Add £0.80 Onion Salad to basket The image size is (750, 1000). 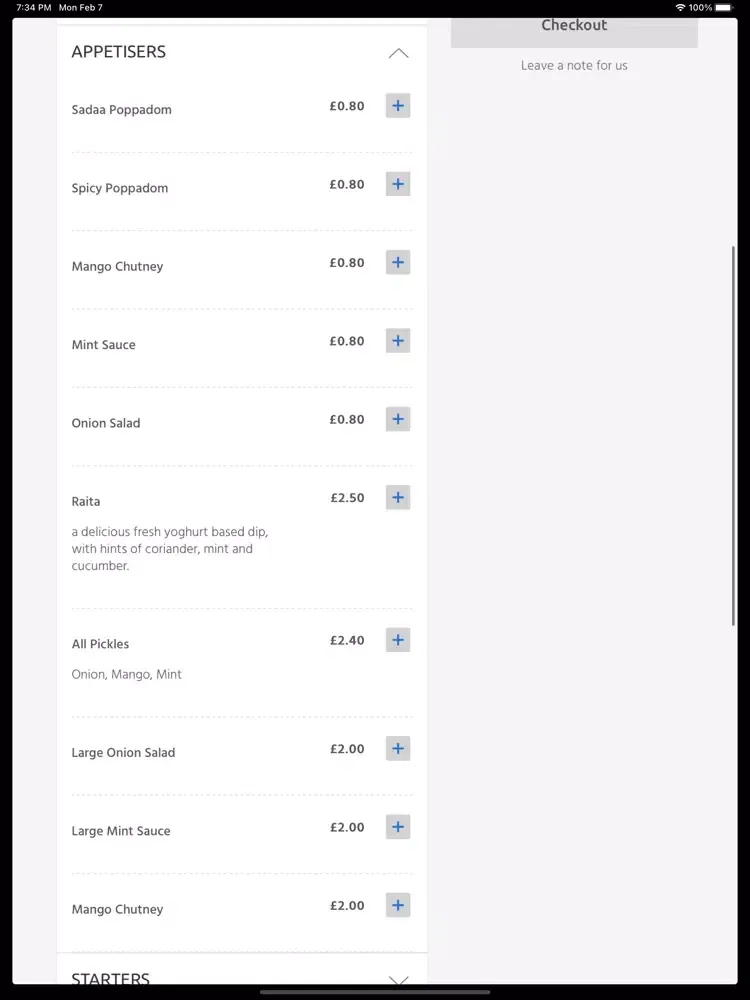click(x=398, y=420)
